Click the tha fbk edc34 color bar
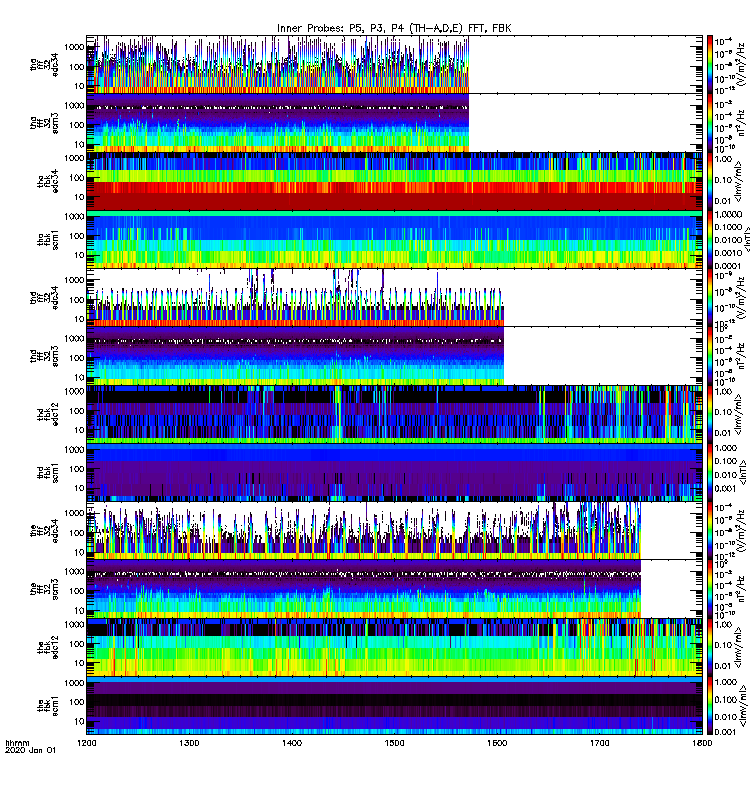Viewport: 750px width, 800px height. [710, 181]
